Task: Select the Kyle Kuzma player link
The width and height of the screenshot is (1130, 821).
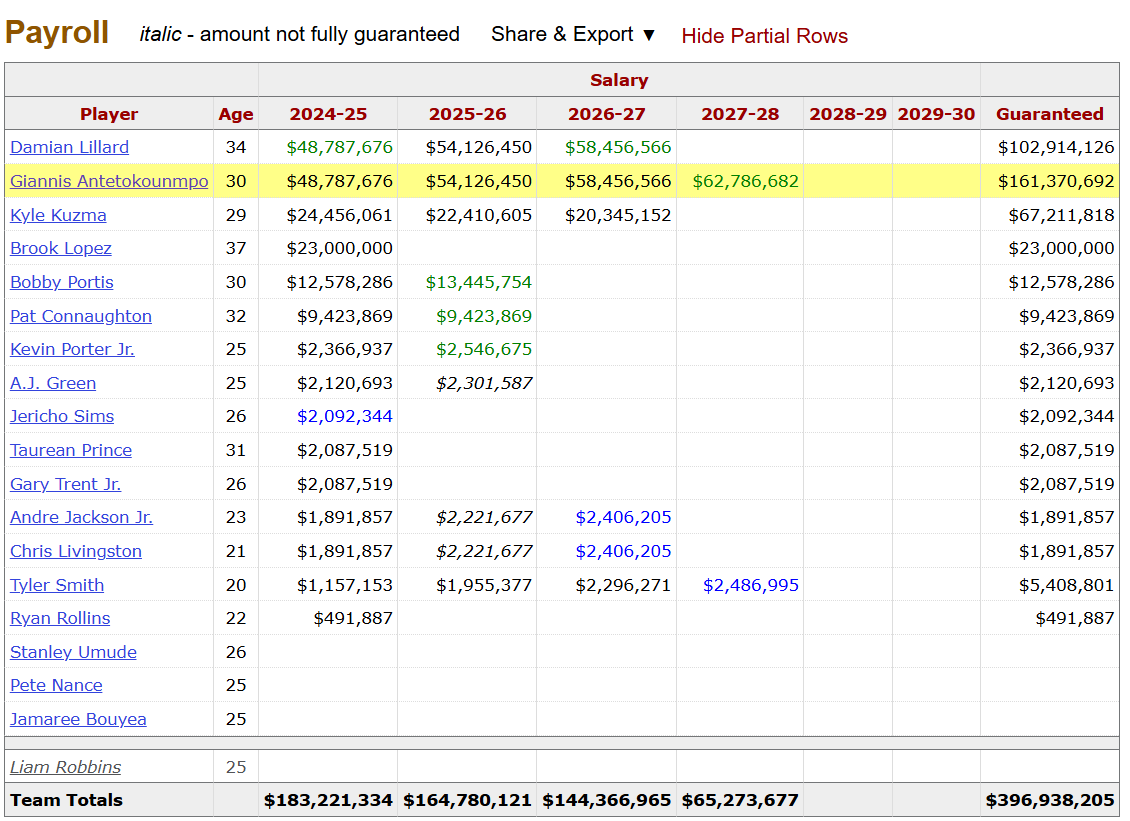Action: point(58,215)
